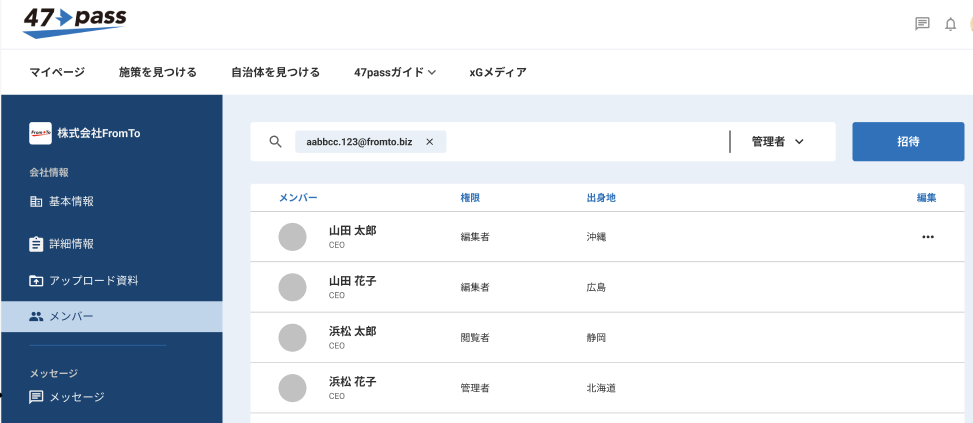This screenshot has width=973, height=423.
Task: Open 自治体を見つける in the navigation
Action: click(275, 72)
